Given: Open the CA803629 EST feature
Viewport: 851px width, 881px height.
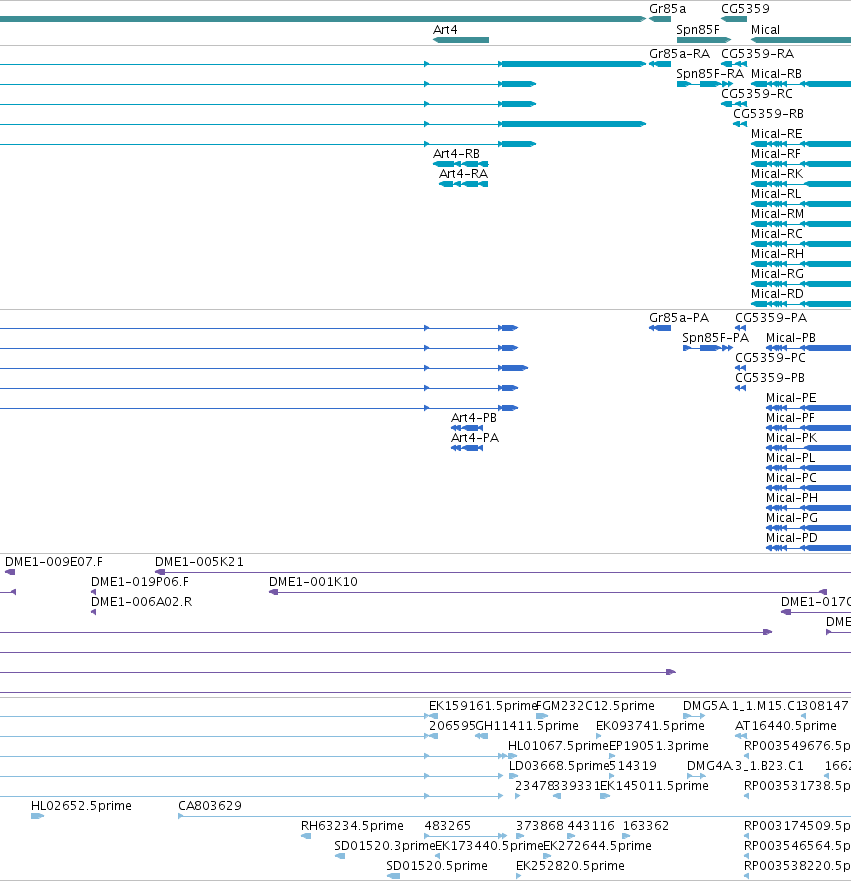Looking at the screenshot, I should 515,816.
